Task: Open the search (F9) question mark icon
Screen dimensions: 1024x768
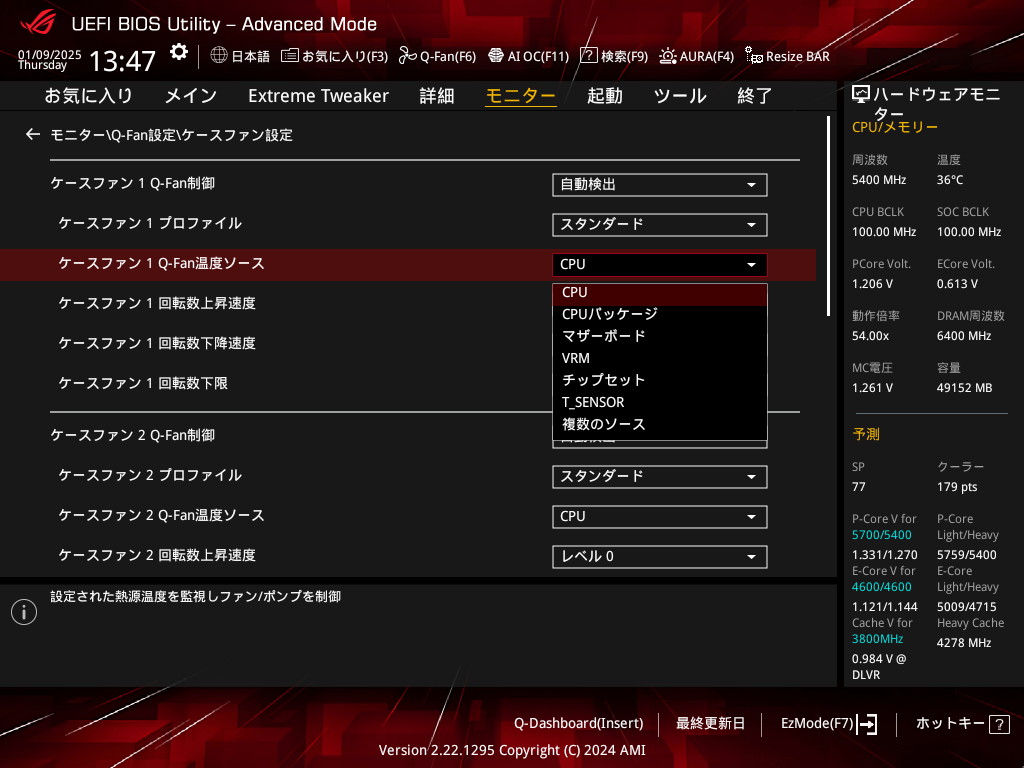Action: pyautogui.click(x=589, y=56)
